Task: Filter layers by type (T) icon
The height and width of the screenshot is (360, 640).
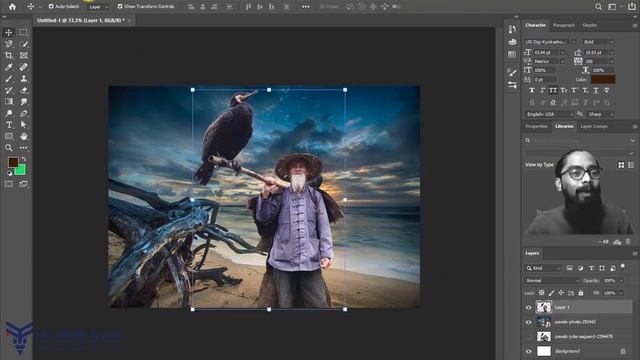Action: coord(591,268)
